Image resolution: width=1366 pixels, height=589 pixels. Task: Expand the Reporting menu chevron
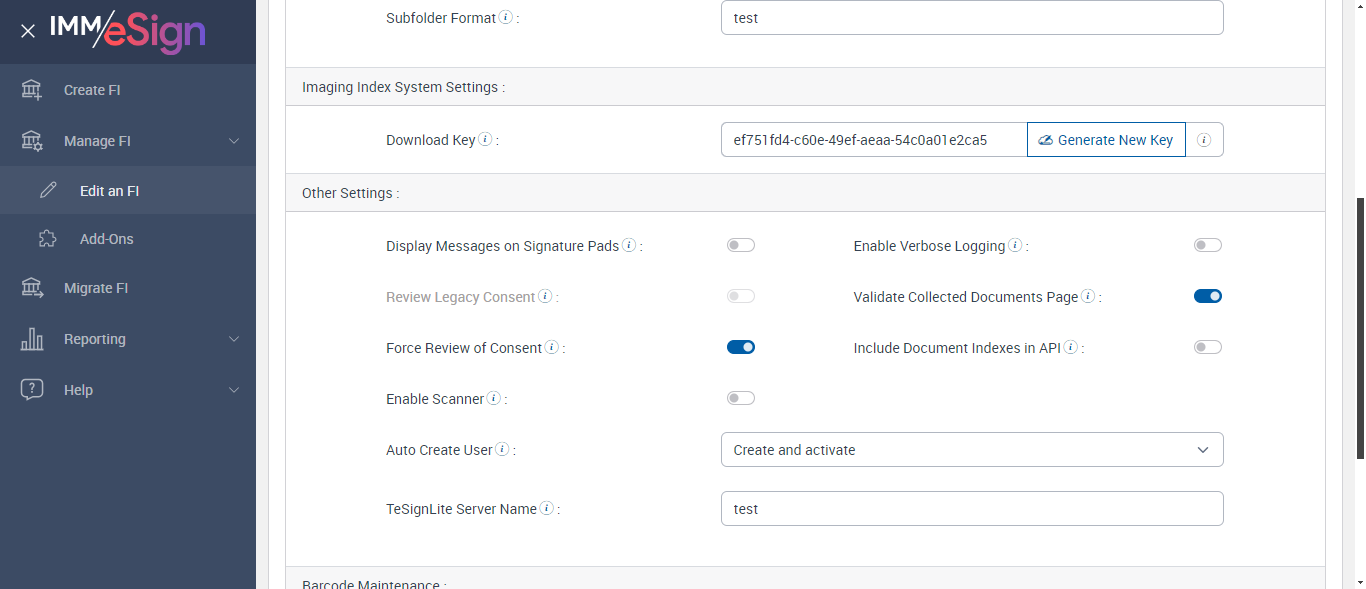tap(234, 339)
